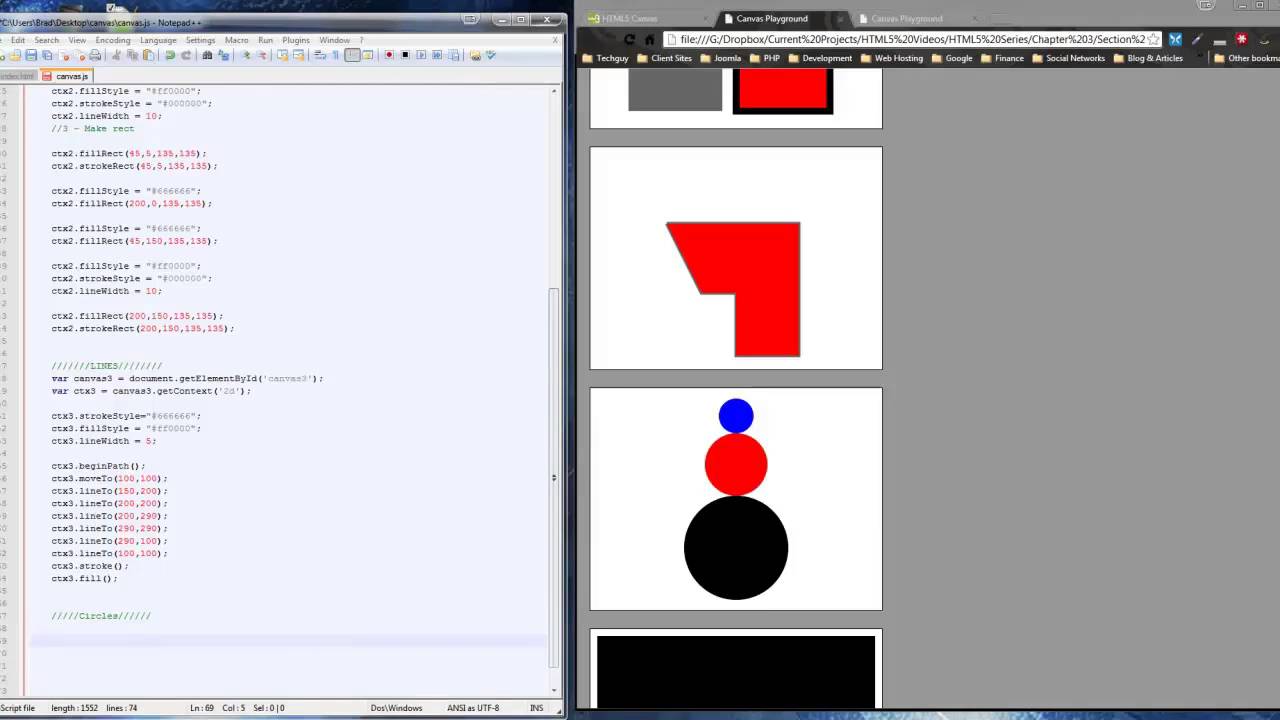The height and width of the screenshot is (720, 1280).
Task: Click the Save icon in Notepad++ toolbar
Action: pos(31,55)
